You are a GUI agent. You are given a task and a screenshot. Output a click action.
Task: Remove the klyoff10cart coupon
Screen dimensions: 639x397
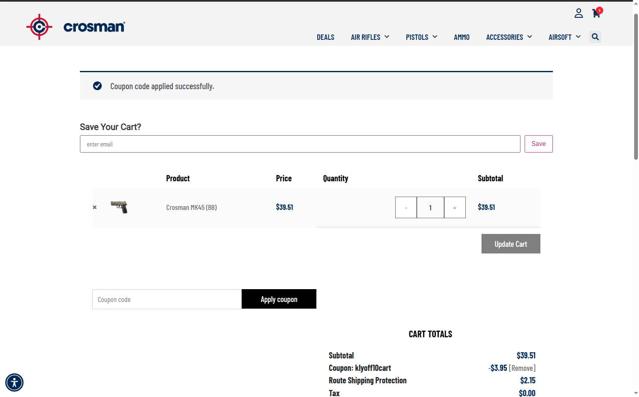522,368
